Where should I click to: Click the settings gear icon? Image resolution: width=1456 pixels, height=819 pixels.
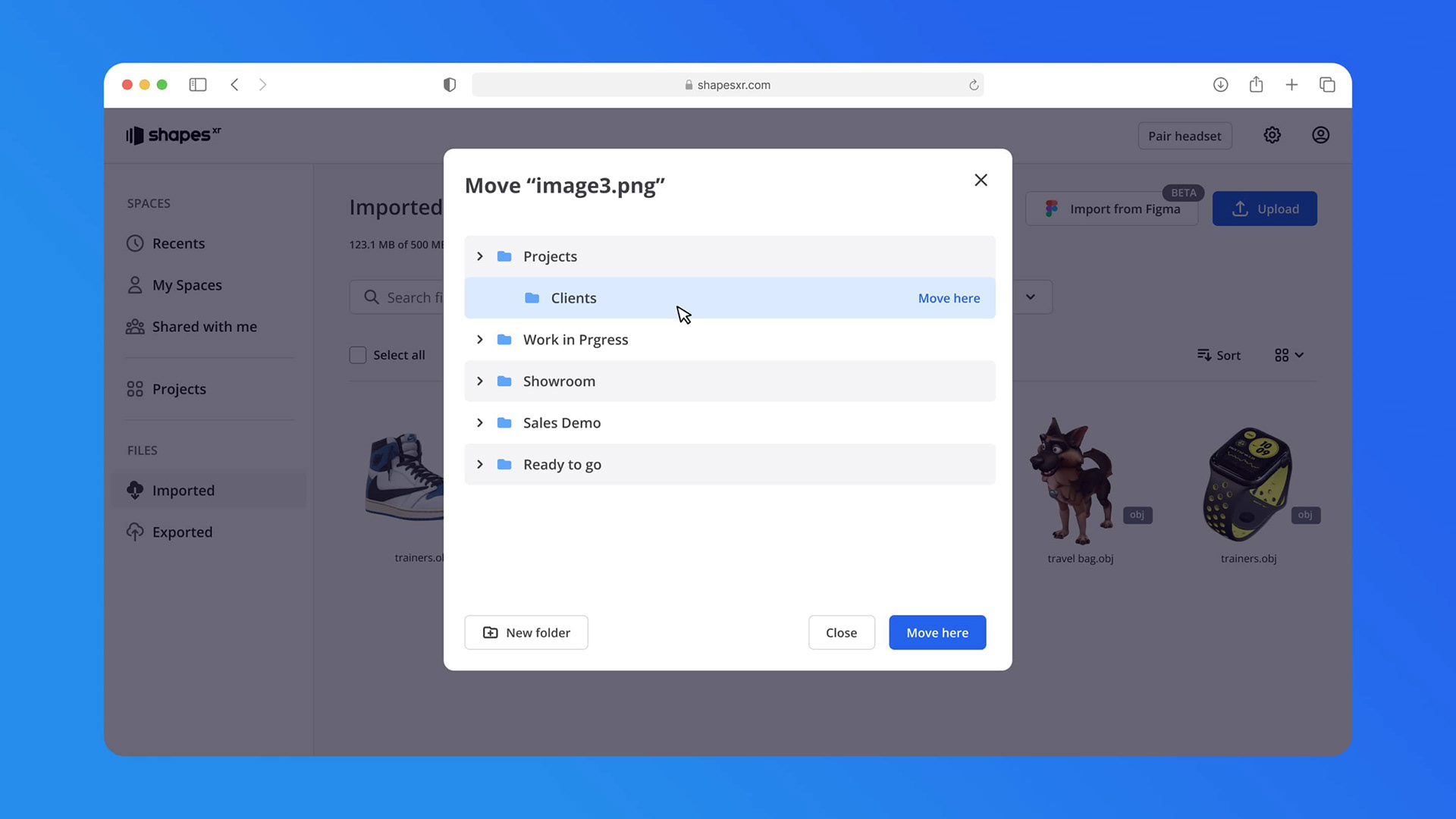[1272, 135]
